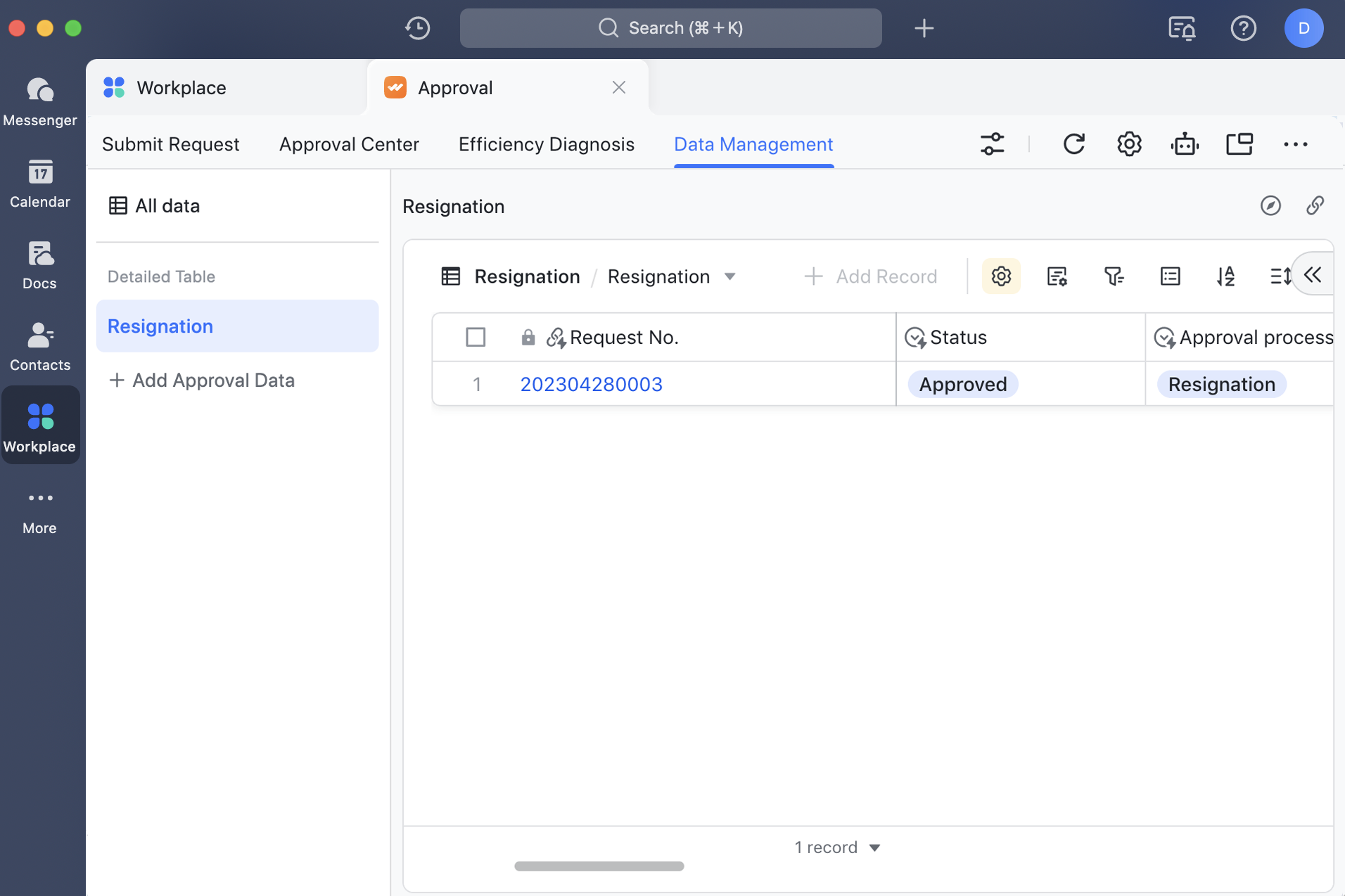1345x896 pixels.
Task: Open record 202304280003 link
Action: click(x=591, y=384)
